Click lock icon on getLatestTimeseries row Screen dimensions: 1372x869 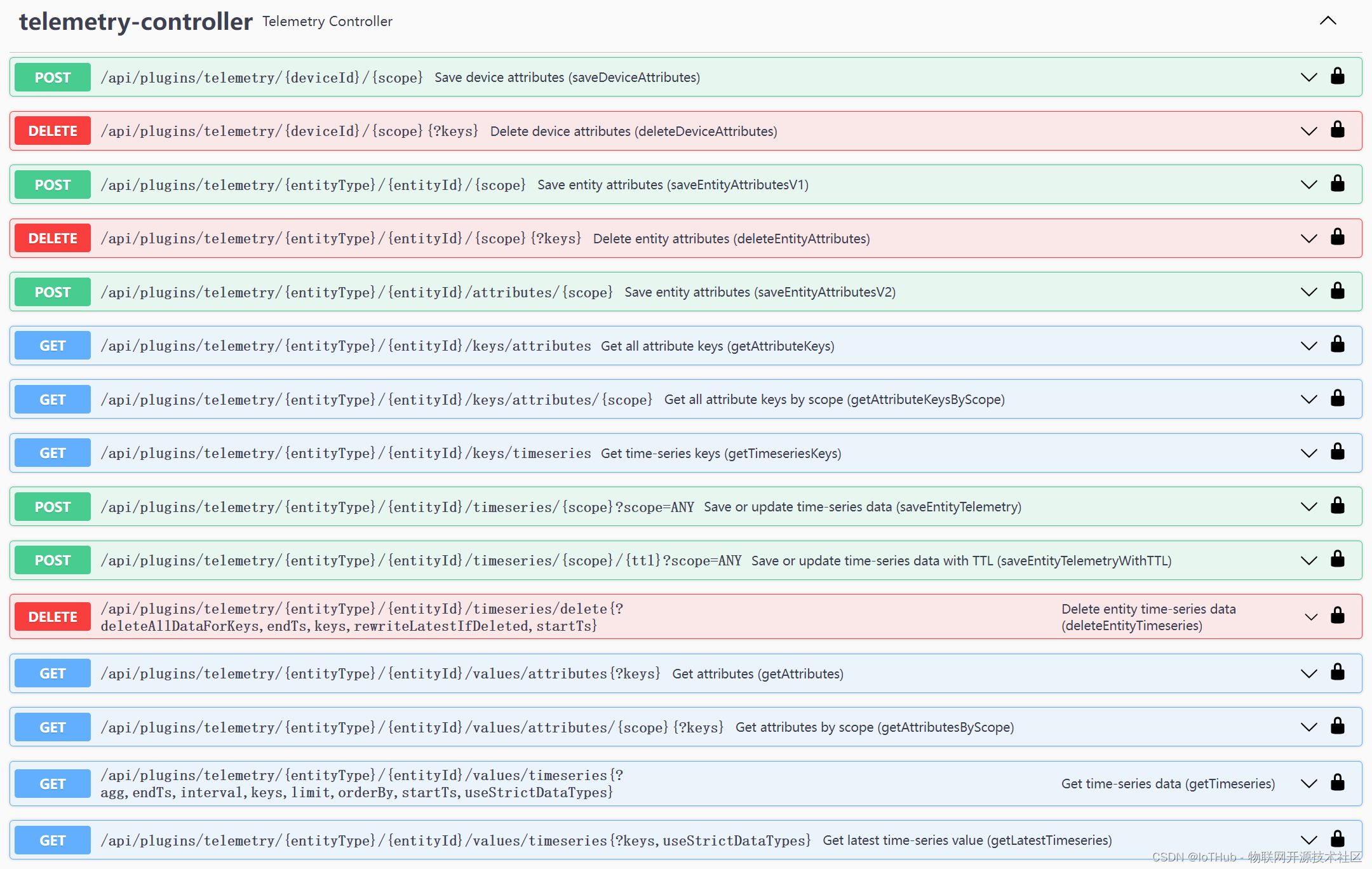point(1337,840)
